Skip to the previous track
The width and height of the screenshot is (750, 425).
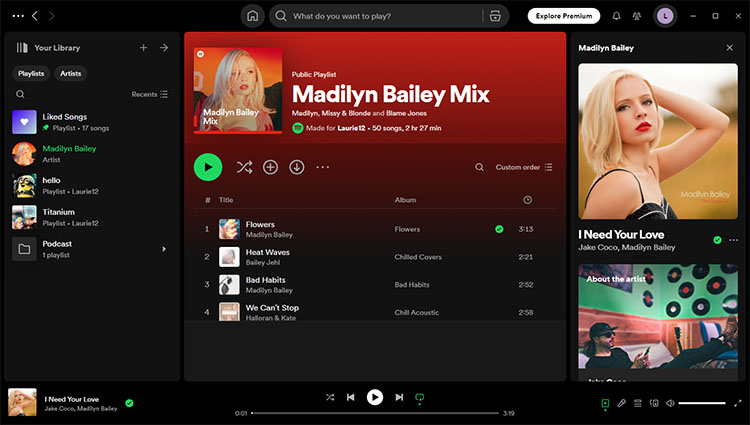[351, 397]
